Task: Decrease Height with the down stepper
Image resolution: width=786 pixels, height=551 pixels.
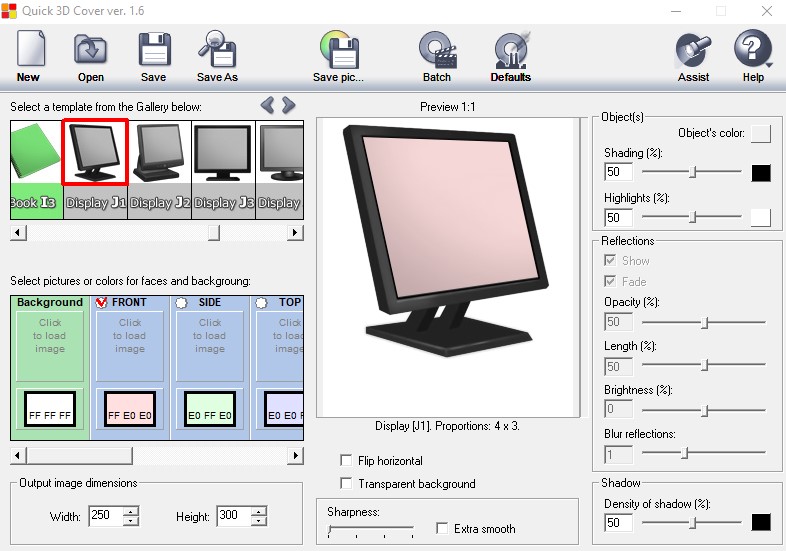Action: point(259,520)
